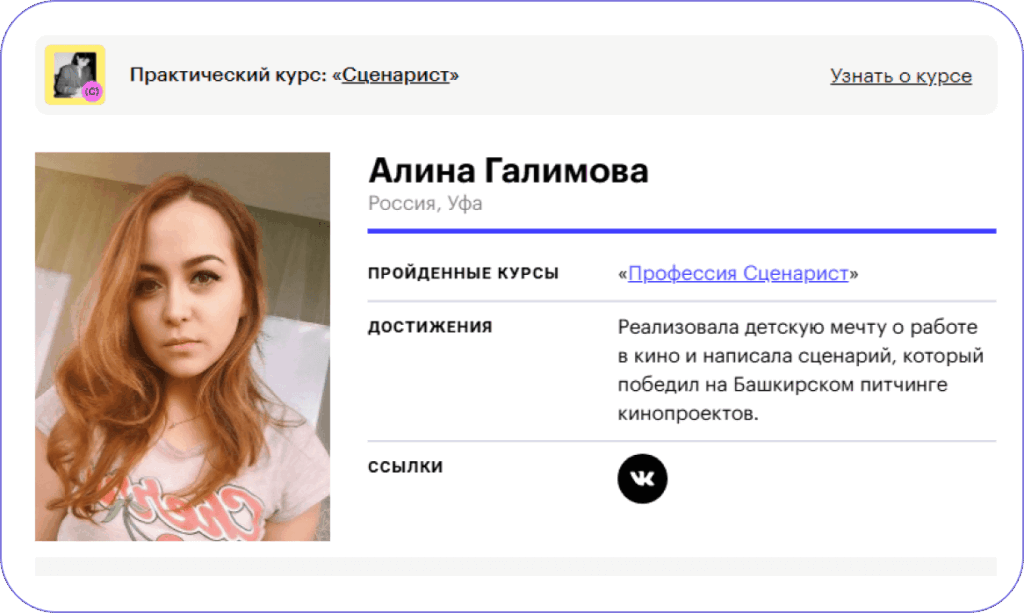Select the ДОСТИЖЕНИЯ section heading
1024x613 pixels.
click(x=431, y=326)
